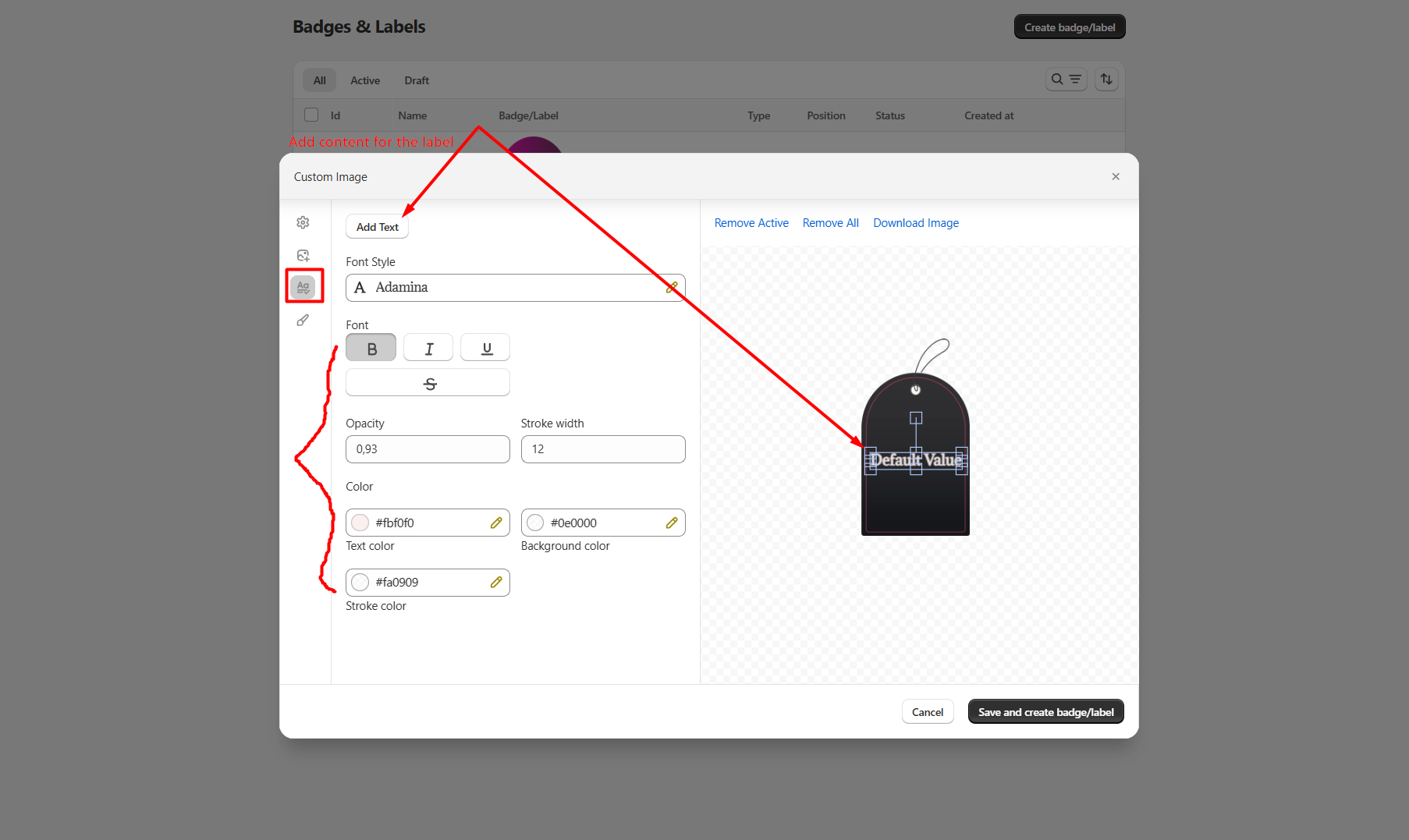Switch to the Active tab
The image size is (1409, 840).
click(x=364, y=80)
